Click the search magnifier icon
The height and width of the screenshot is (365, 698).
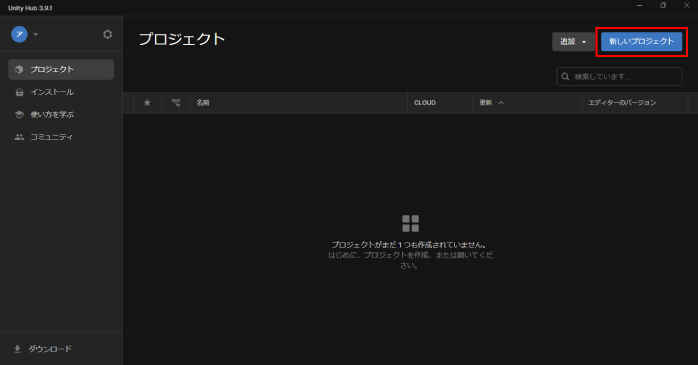click(565, 77)
